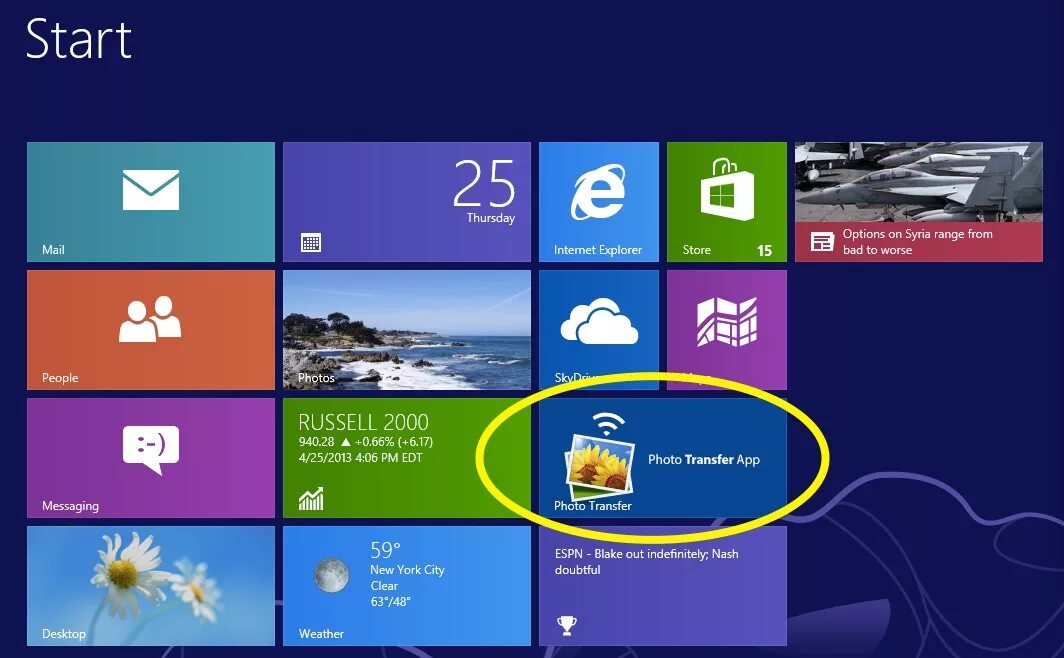Click the Store update count 15
1064x658 pixels.
(765, 250)
